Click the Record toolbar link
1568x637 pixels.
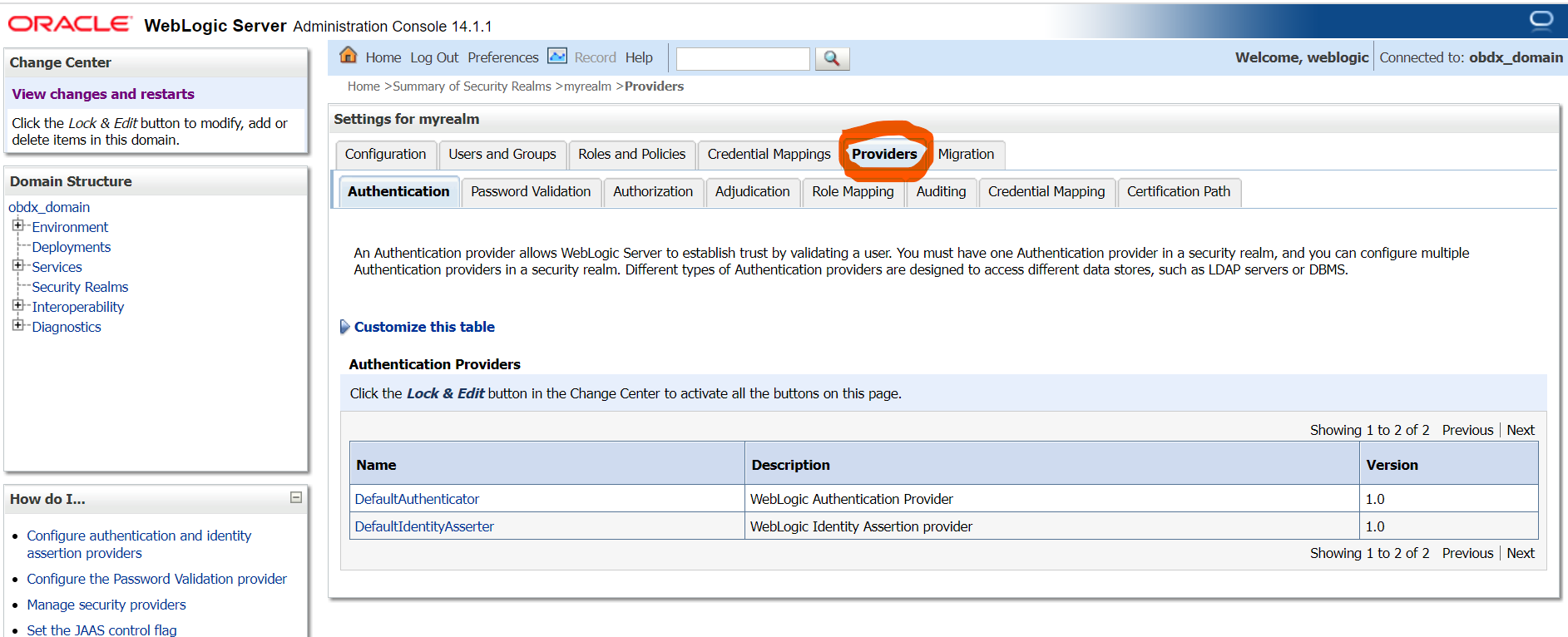[x=595, y=58]
